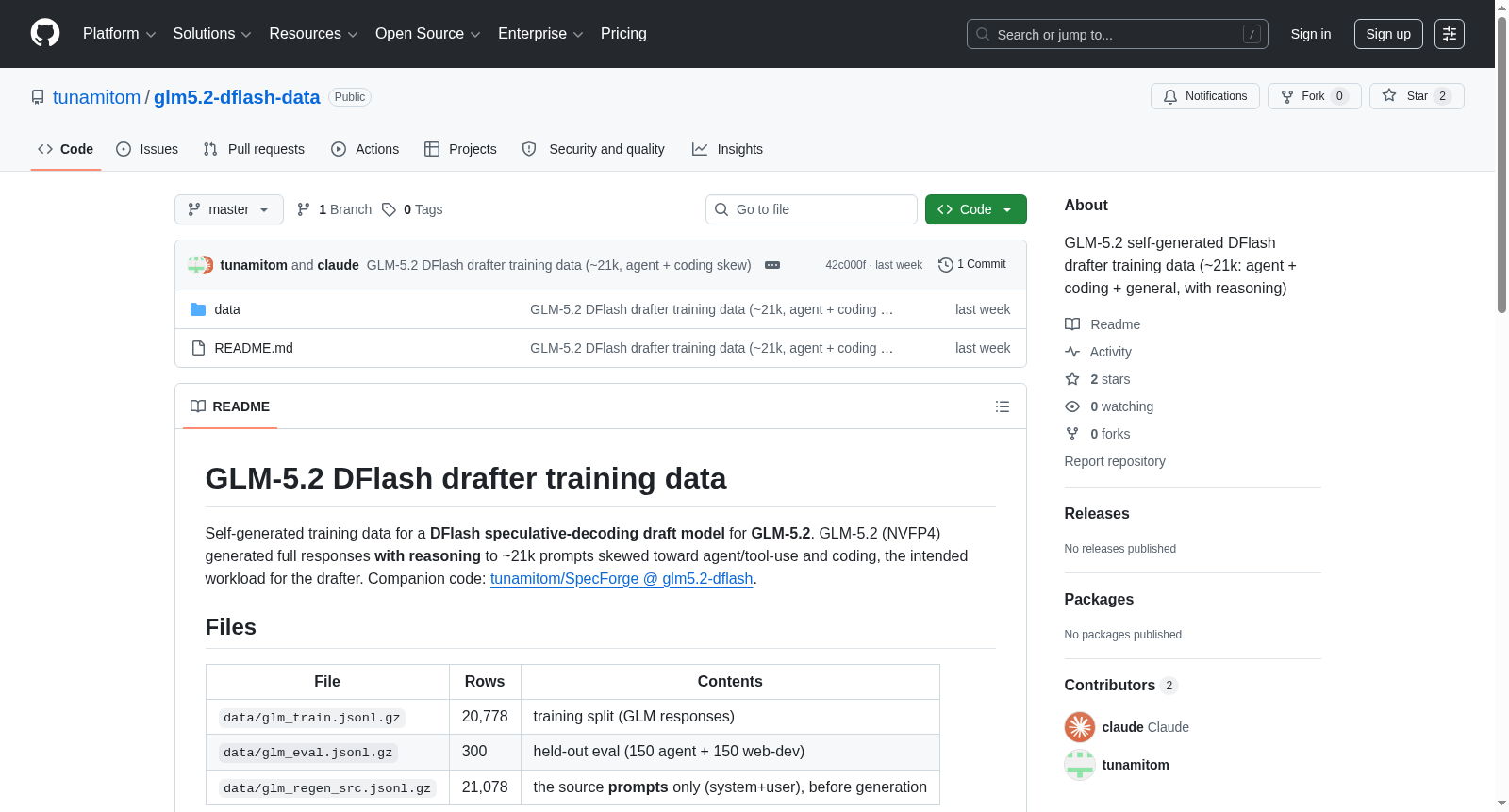Viewport: 1509px width, 812px height.
Task: Switch to the Issues tab
Action: point(147,149)
